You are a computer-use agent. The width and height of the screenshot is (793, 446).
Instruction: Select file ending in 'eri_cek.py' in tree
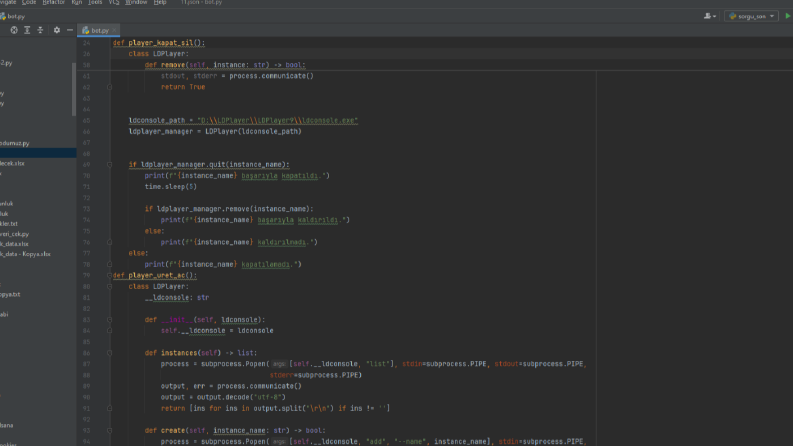[x=14, y=234]
